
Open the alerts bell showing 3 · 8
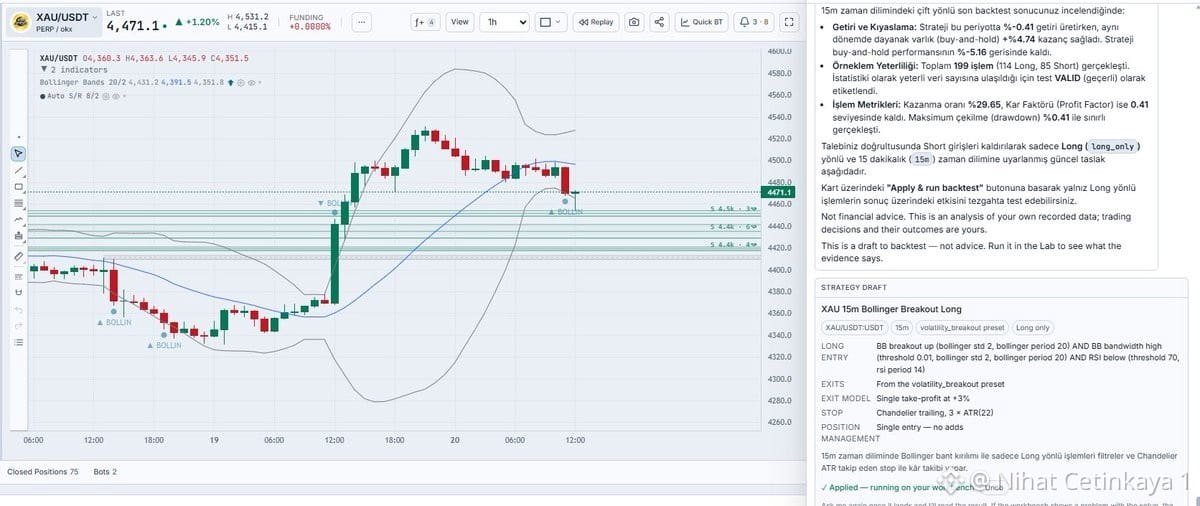click(x=754, y=21)
